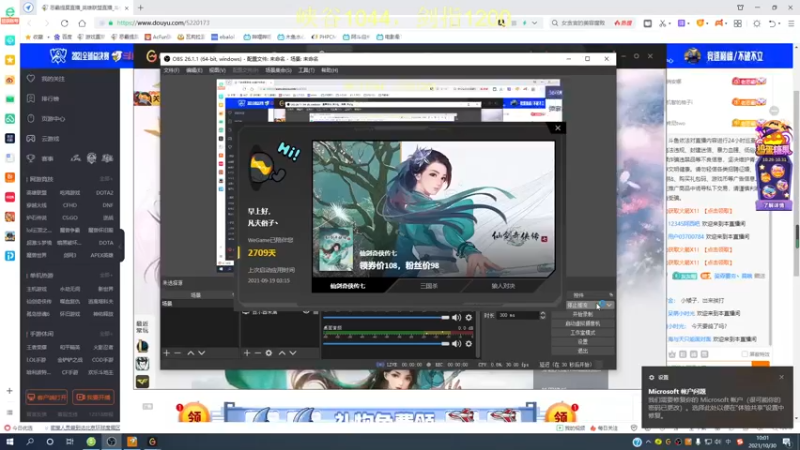
Task: Open OBS 编辑(E) menu
Action: click(x=194, y=70)
